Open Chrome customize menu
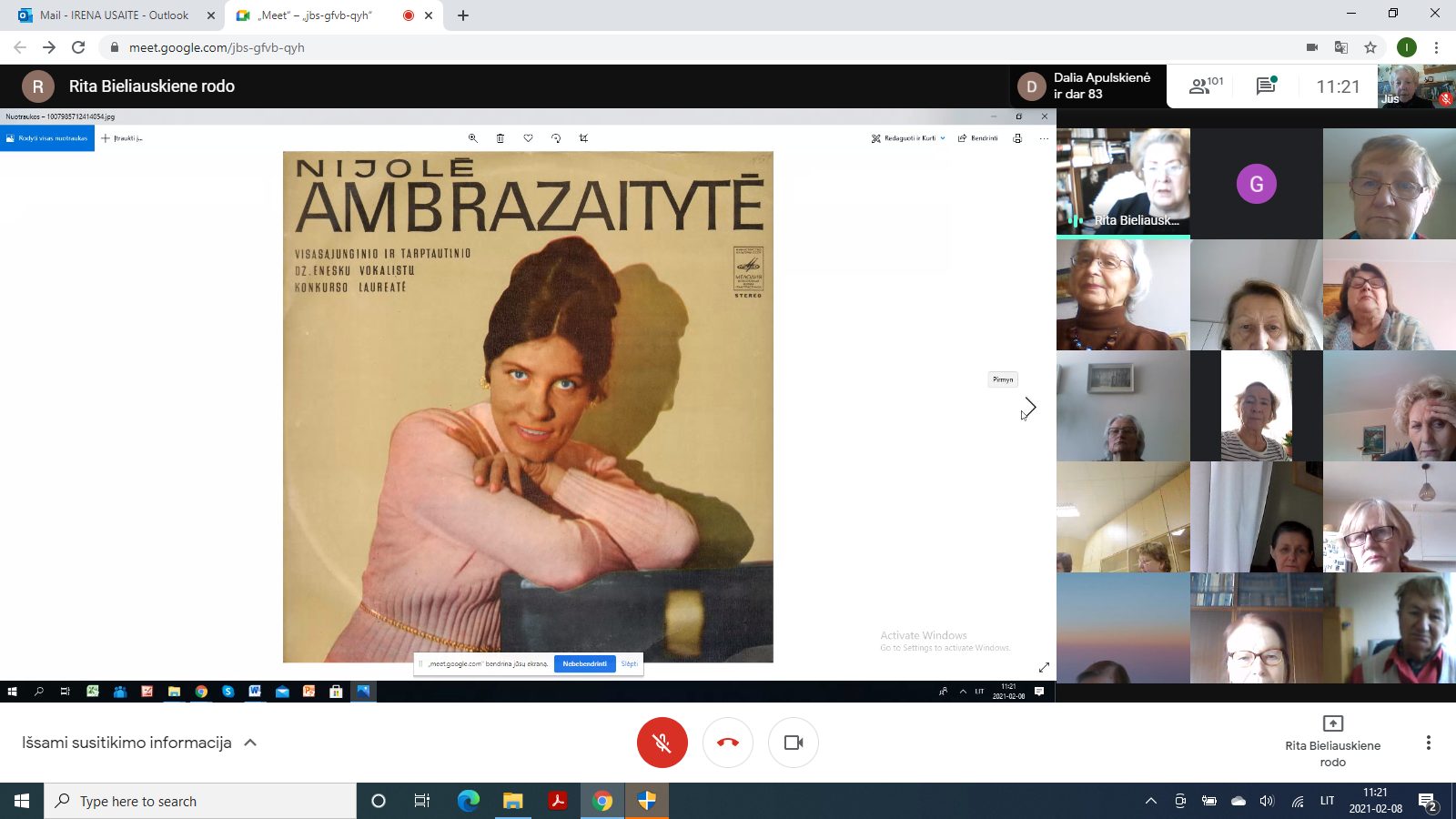1456x819 pixels. click(1436, 47)
